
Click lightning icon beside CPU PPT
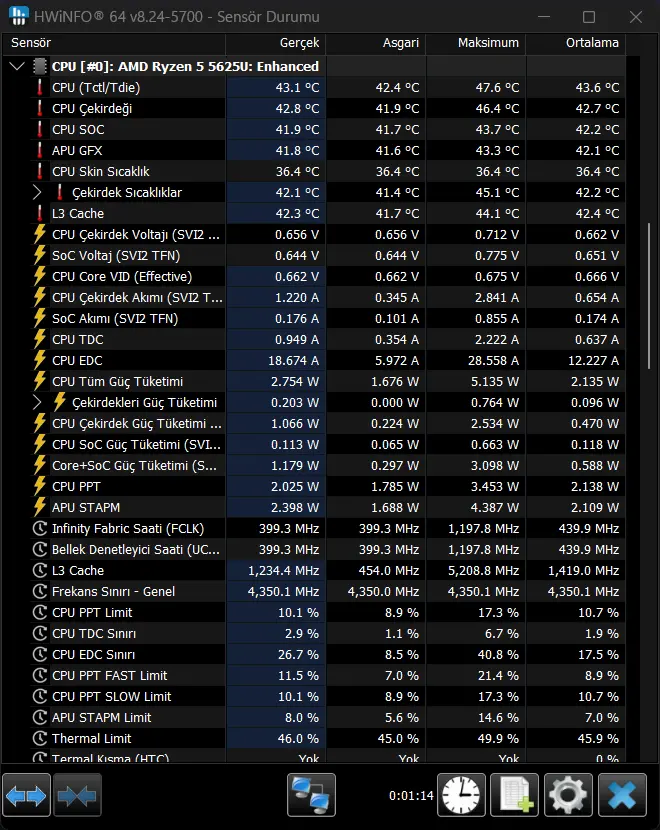click(40, 486)
